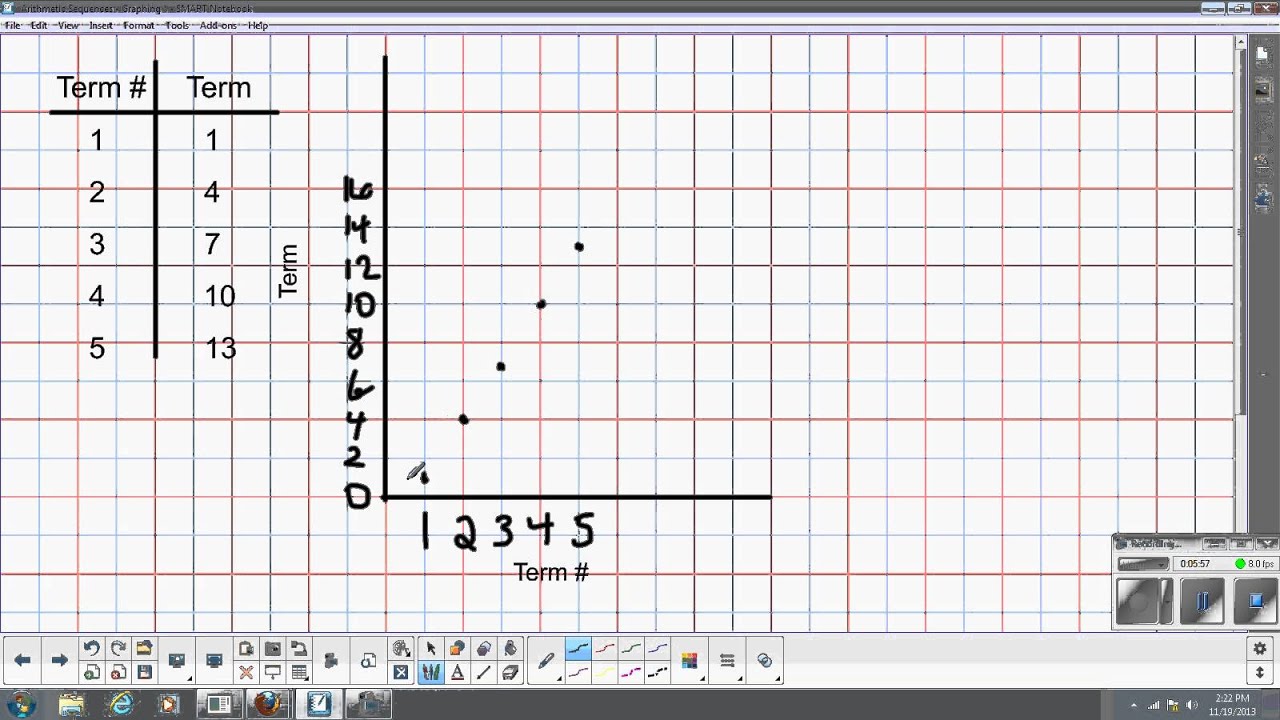Choose the blue pen style
This screenshot has width=1280, height=720.
pyautogui.click(x=657, y=648)
